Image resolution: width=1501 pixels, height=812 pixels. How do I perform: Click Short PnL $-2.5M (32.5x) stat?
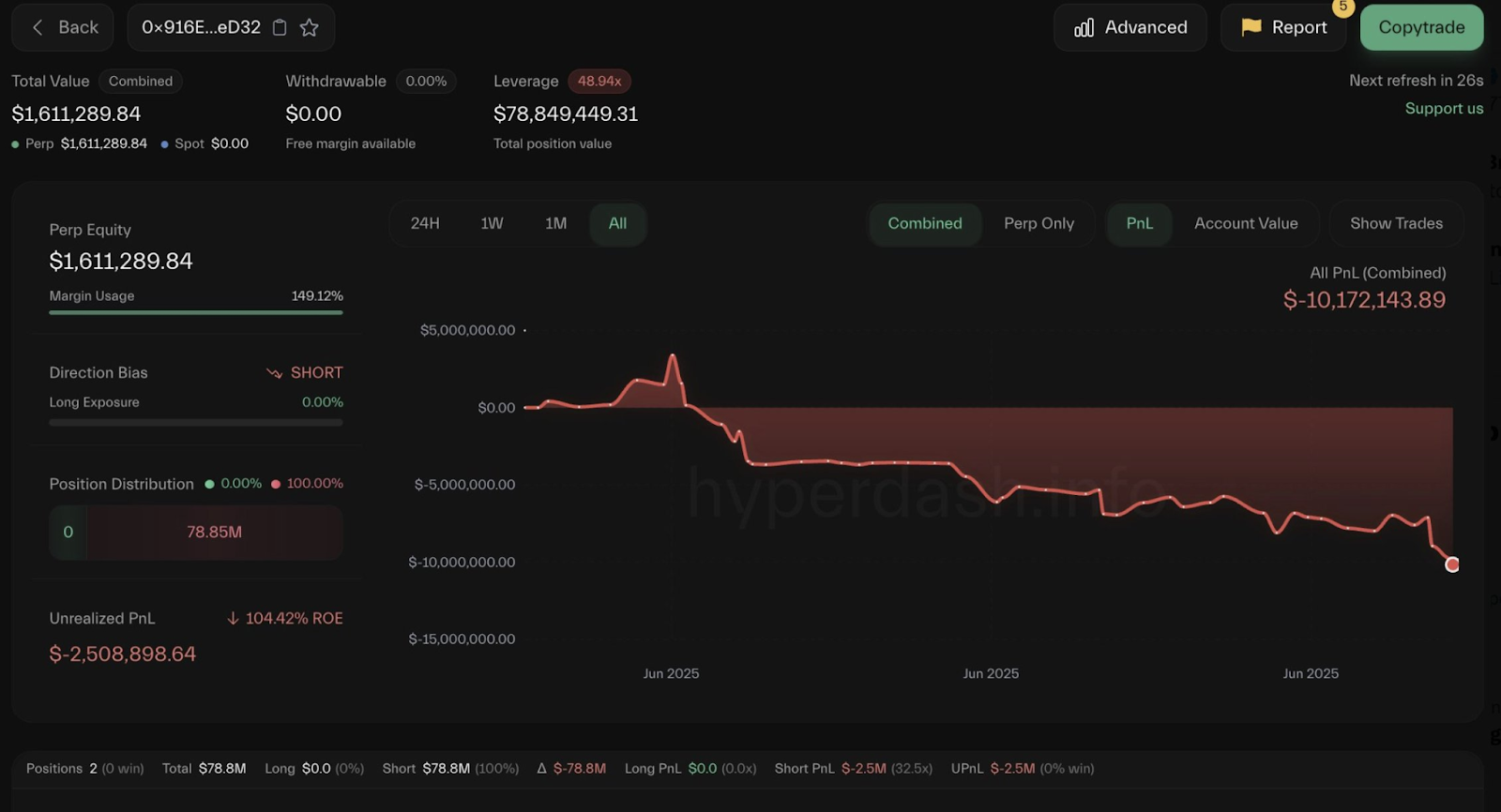(854, 768)
